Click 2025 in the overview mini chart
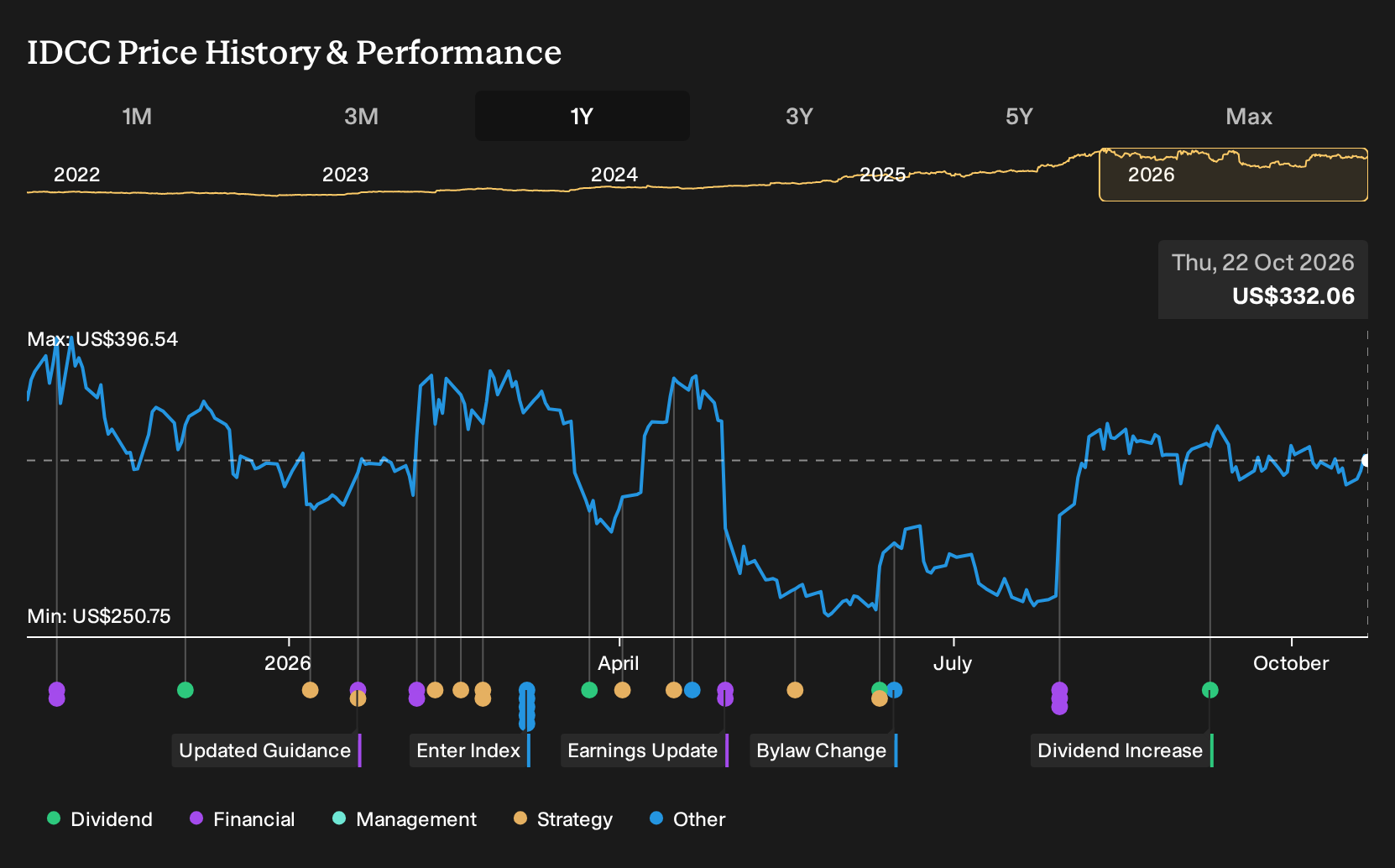This screenshot has height=868, width=1395. click(x=882, y=175)
